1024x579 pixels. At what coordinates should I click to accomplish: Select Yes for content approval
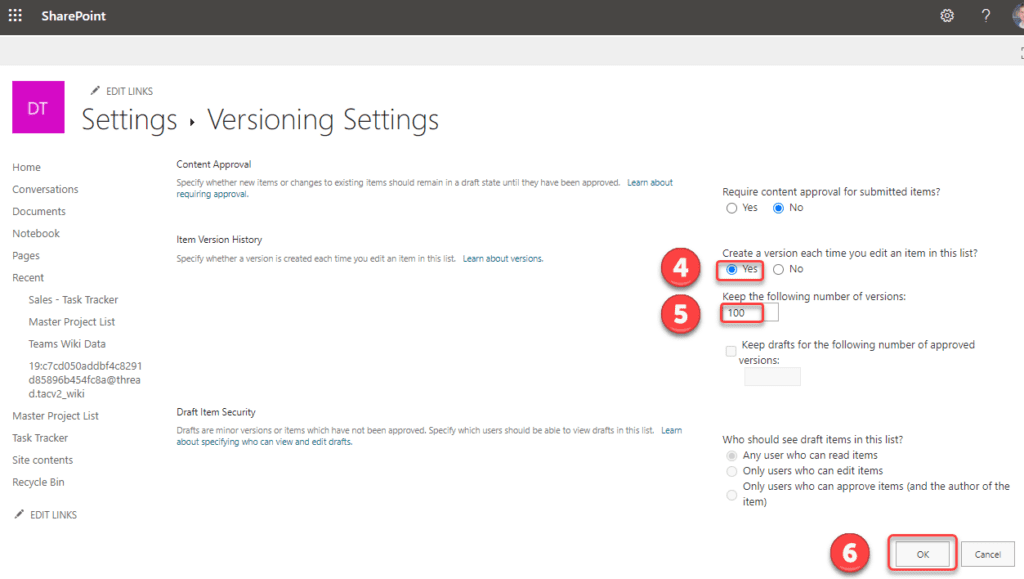tap(731, 208)
